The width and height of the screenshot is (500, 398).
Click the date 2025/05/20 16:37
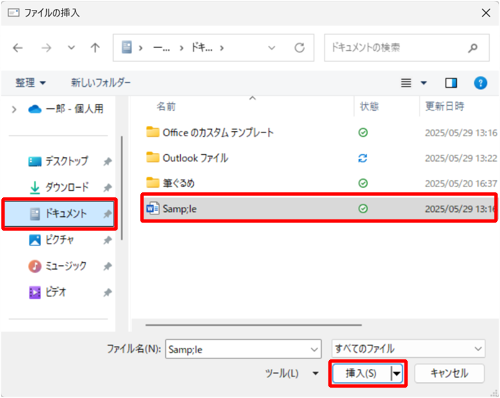tap(461, 183)
